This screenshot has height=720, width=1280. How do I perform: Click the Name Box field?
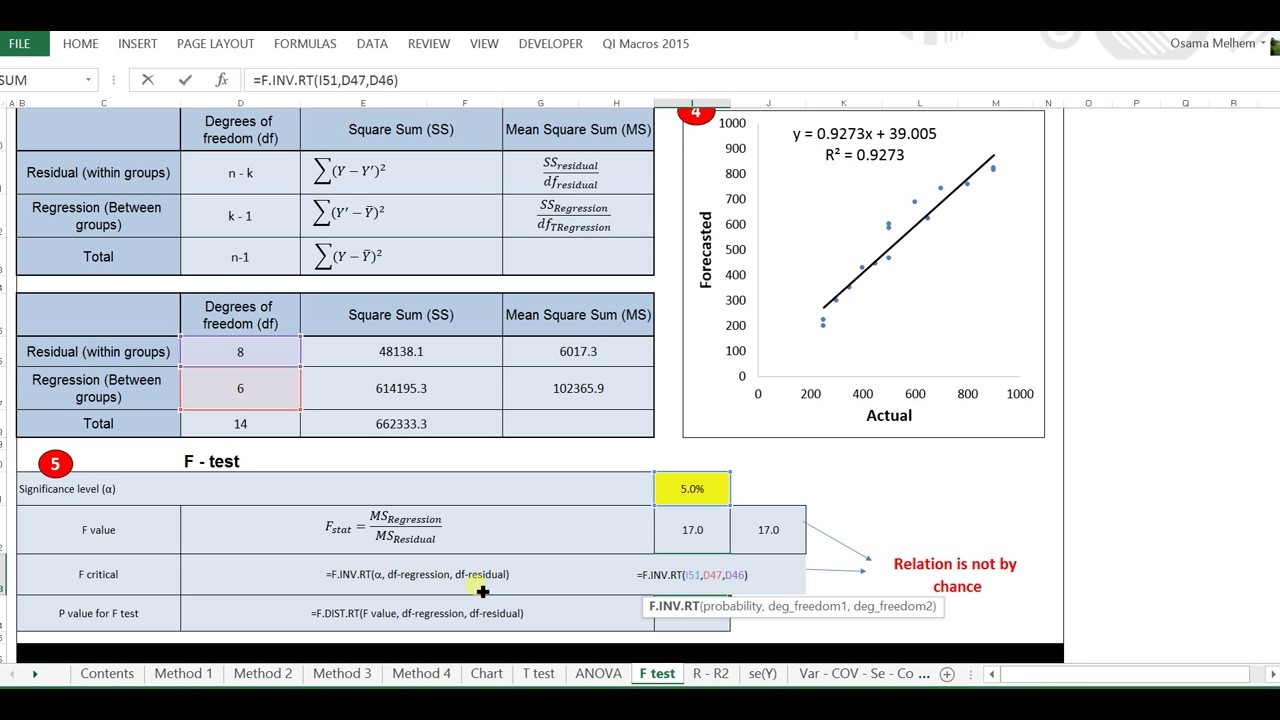tap(40, 80)
